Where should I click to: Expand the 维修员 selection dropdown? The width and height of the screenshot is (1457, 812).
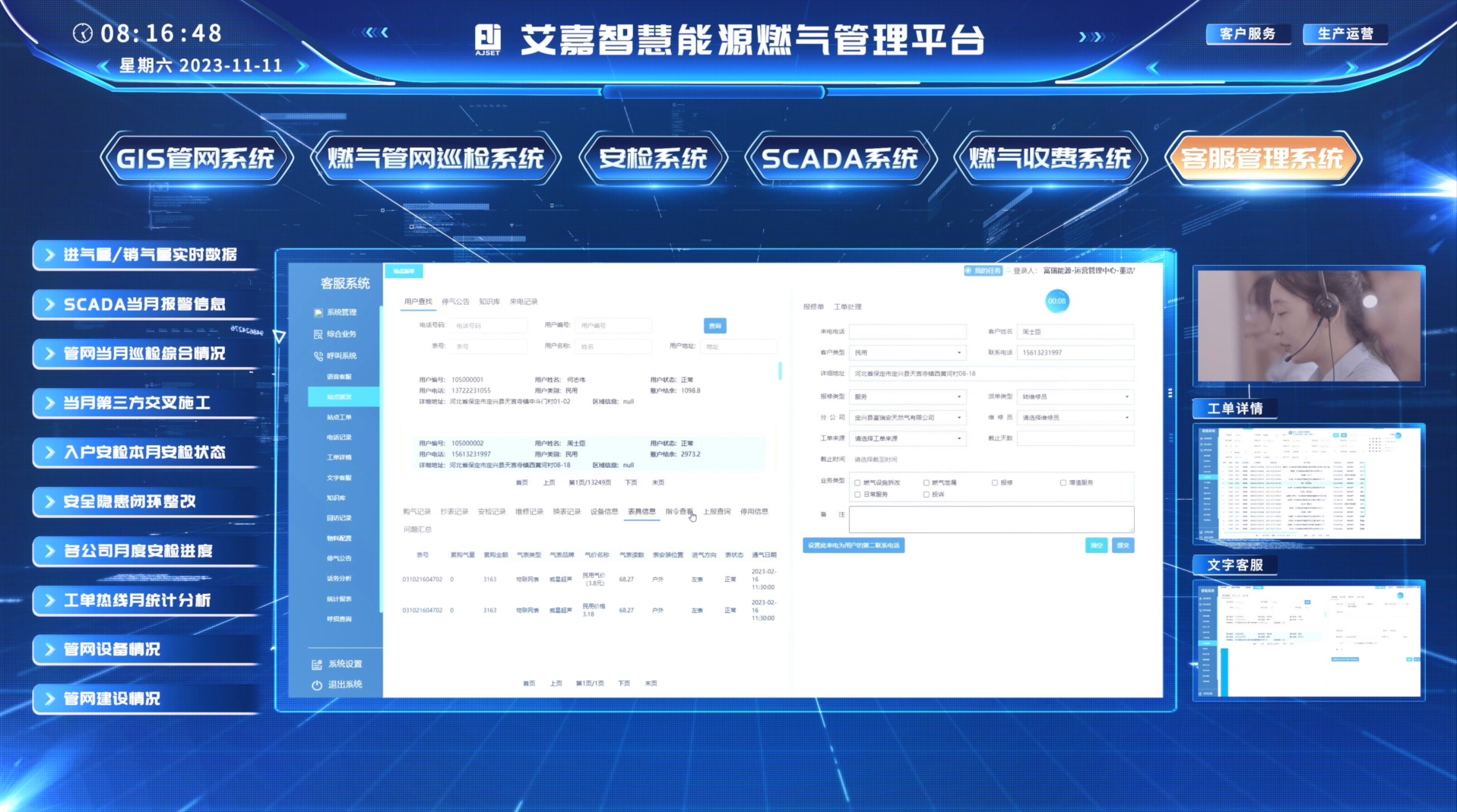tap(1075, 418)
